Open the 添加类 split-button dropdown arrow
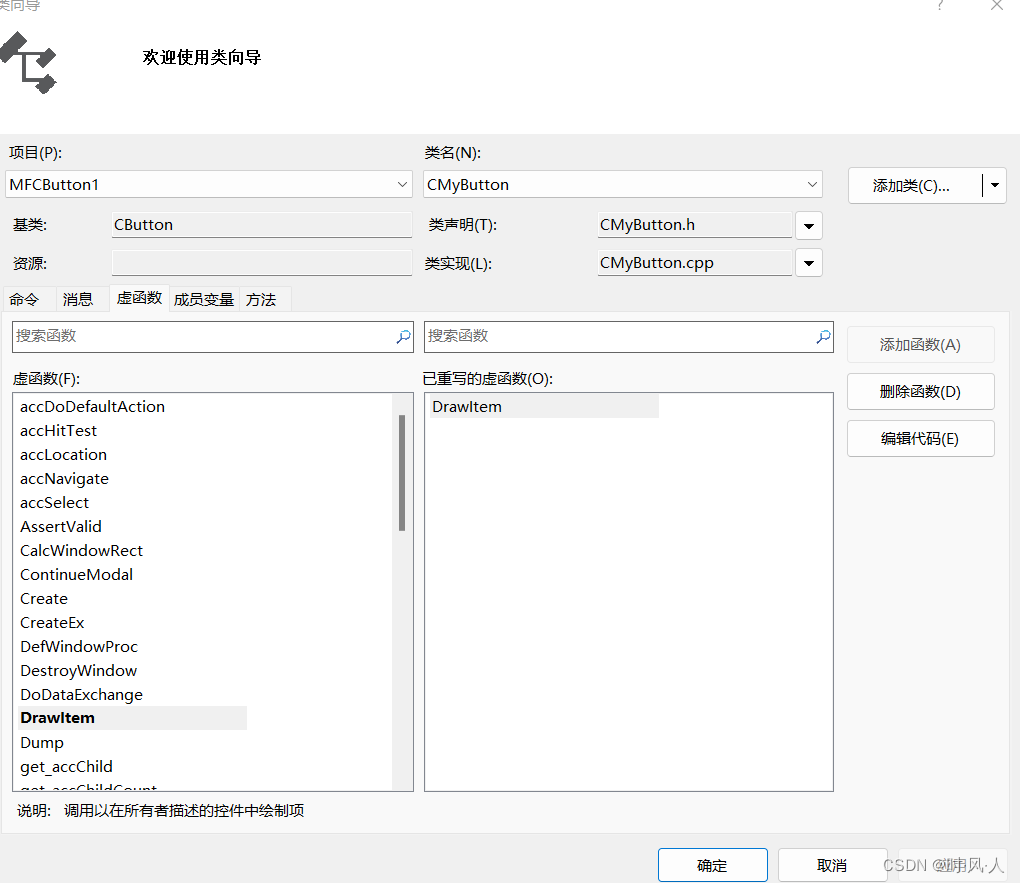The image size is (1020, 883). (995, 185)
